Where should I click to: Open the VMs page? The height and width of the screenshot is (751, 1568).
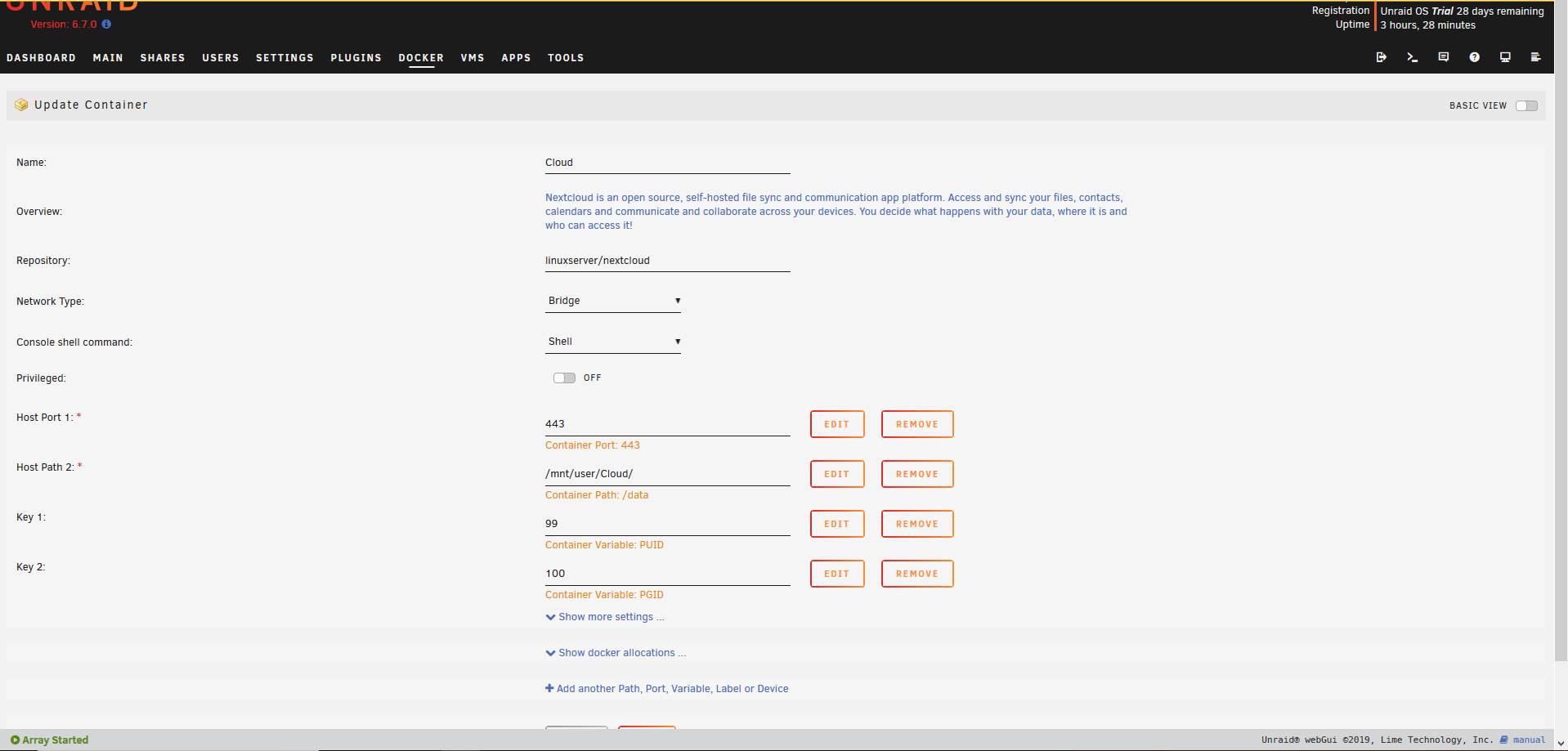click(473, 58)
